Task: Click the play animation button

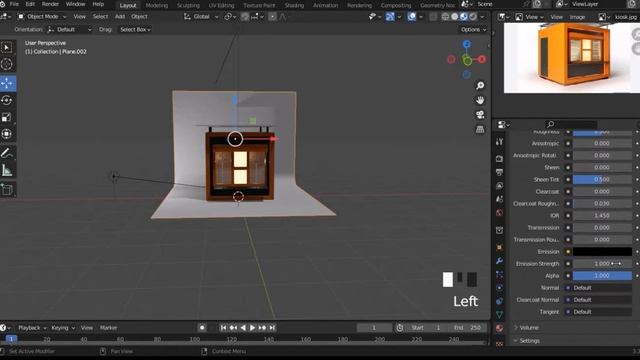Action: (253, 328)
